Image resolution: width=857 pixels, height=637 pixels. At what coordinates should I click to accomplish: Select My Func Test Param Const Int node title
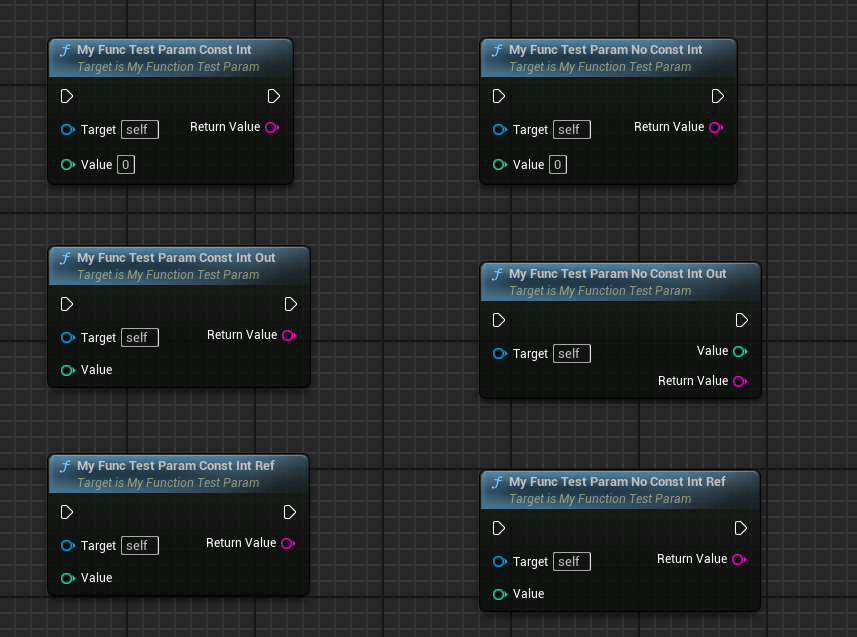[x=164, y=50]
